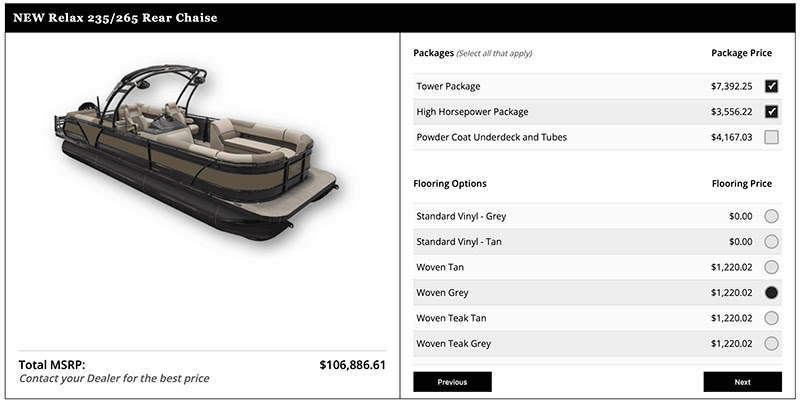800x403 pixels.
Task: Enable Powder Coat Underdeck and Tubes
Action: [771, 137]
